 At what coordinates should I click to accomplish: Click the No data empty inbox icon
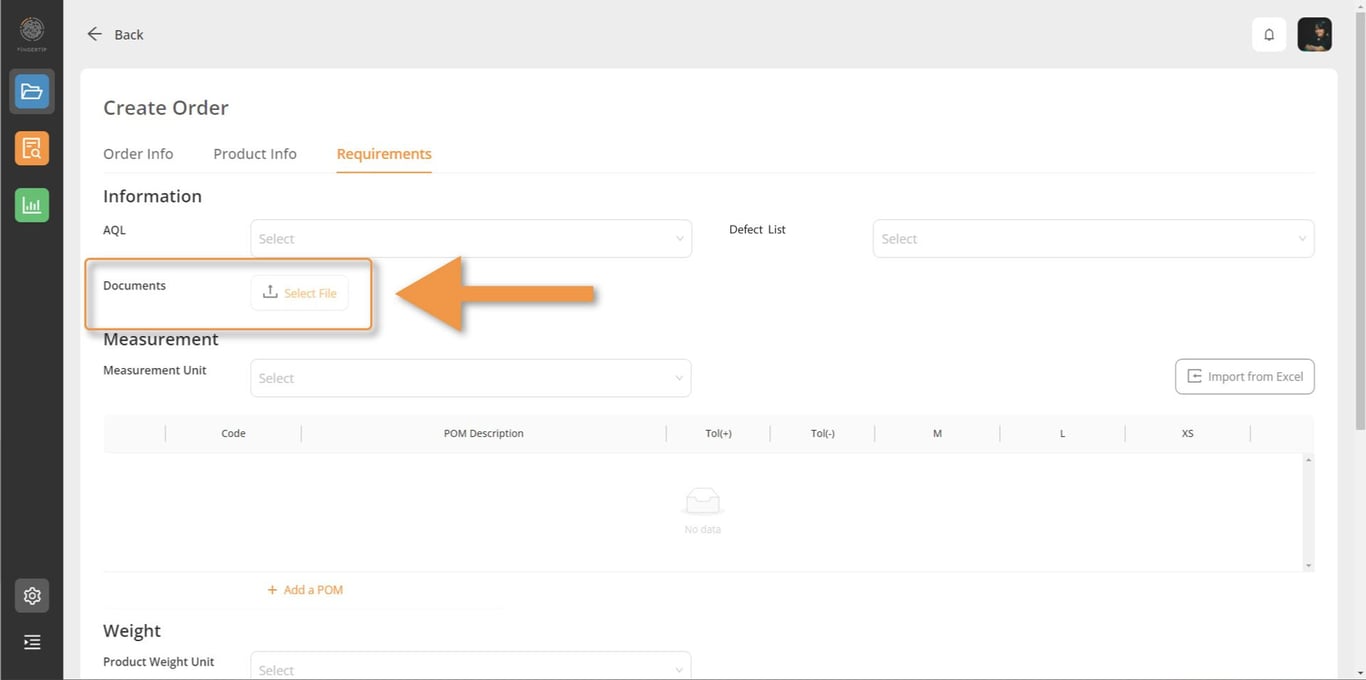[703, 501]
